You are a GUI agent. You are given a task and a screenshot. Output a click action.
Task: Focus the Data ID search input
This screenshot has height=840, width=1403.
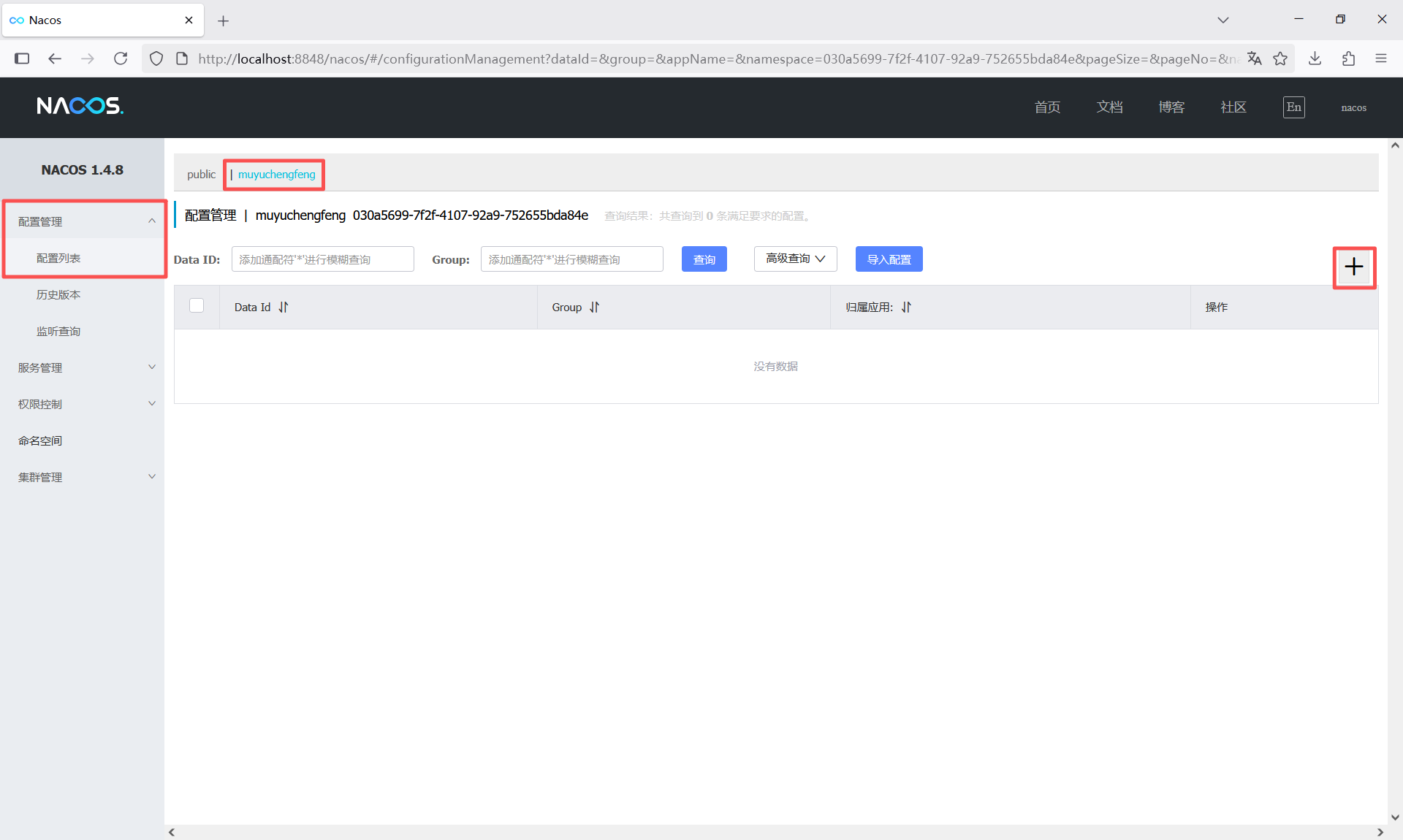322,259
